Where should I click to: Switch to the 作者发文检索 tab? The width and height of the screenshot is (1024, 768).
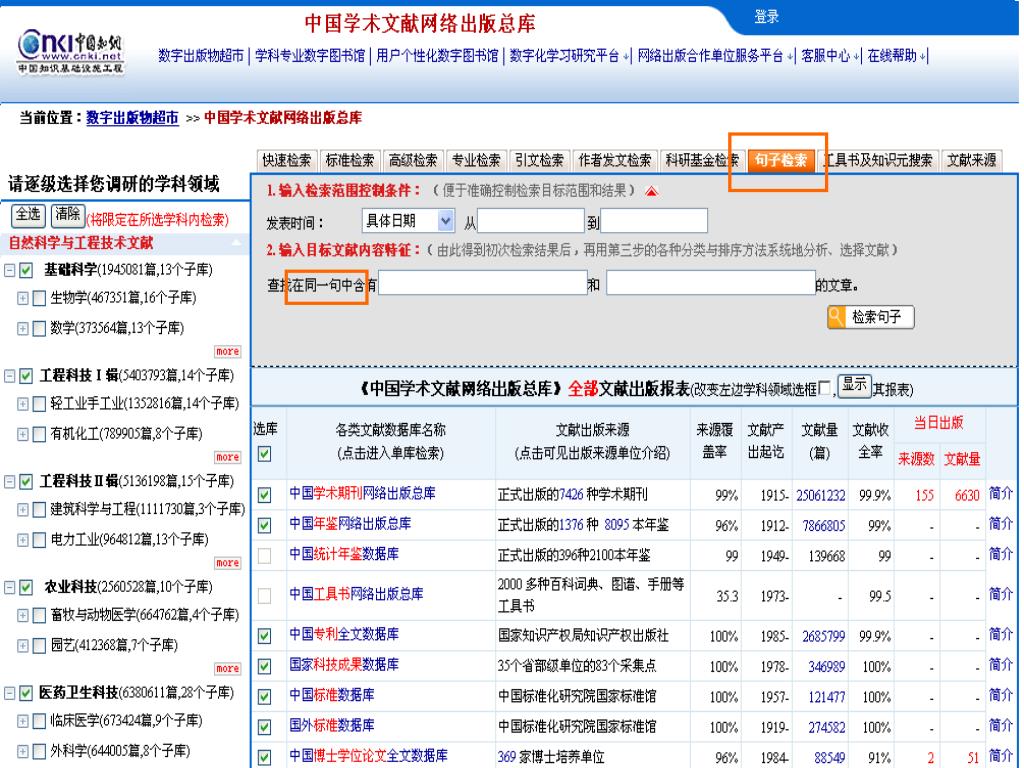pyautogui.click(x=615, y=160)
